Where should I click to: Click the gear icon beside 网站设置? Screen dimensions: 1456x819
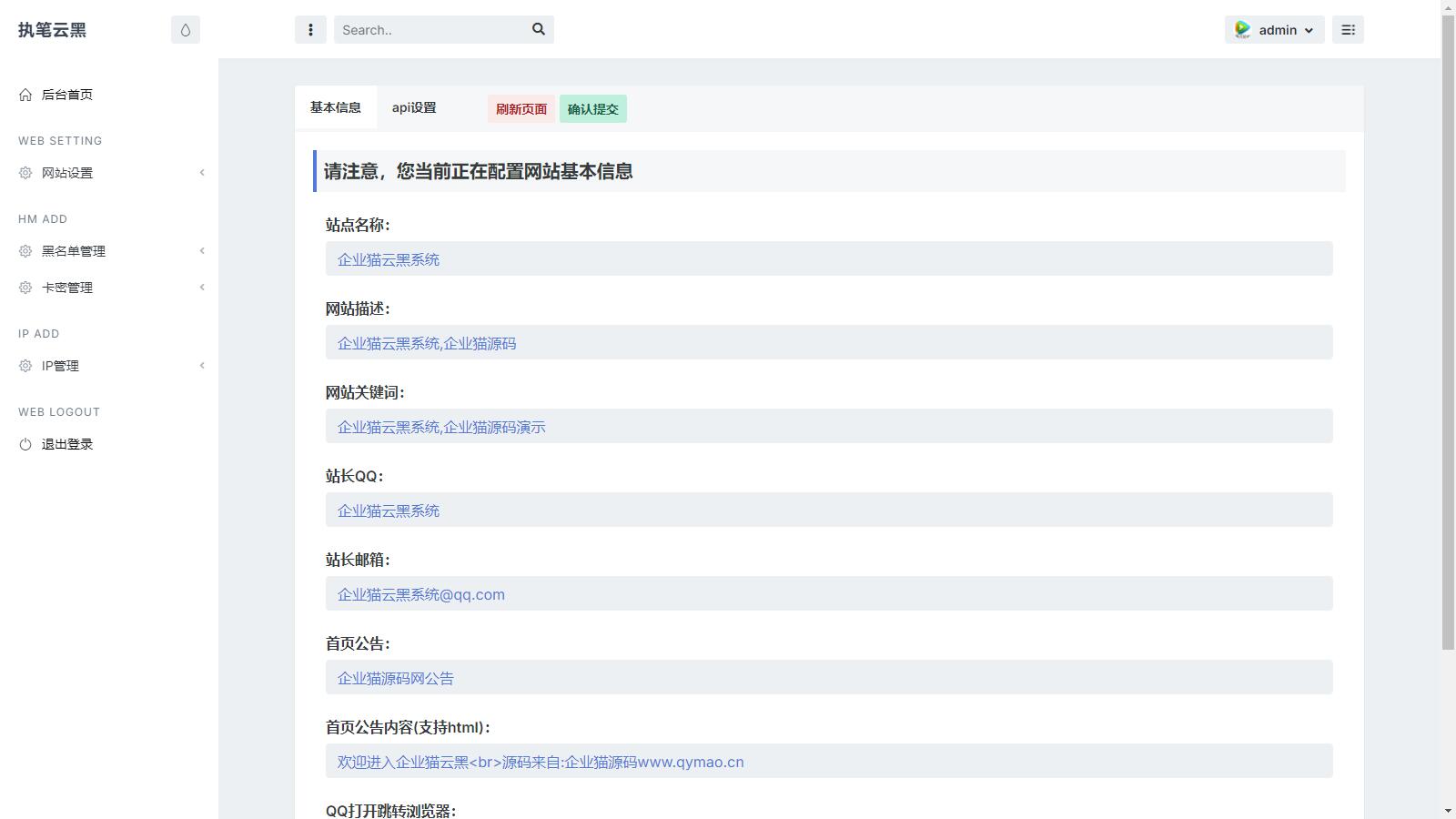tap(25, 173)
